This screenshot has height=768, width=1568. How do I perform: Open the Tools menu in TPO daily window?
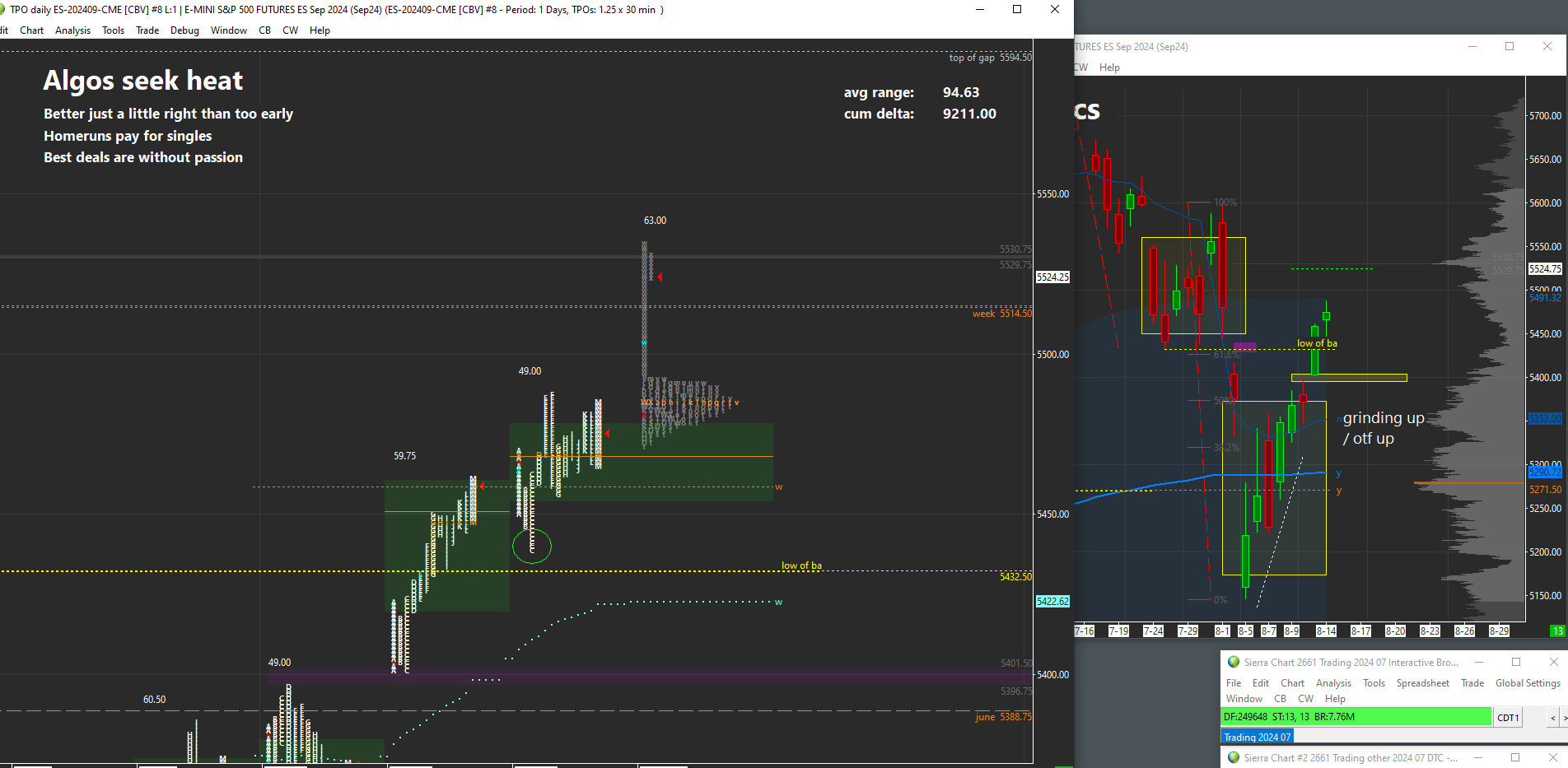114,30
